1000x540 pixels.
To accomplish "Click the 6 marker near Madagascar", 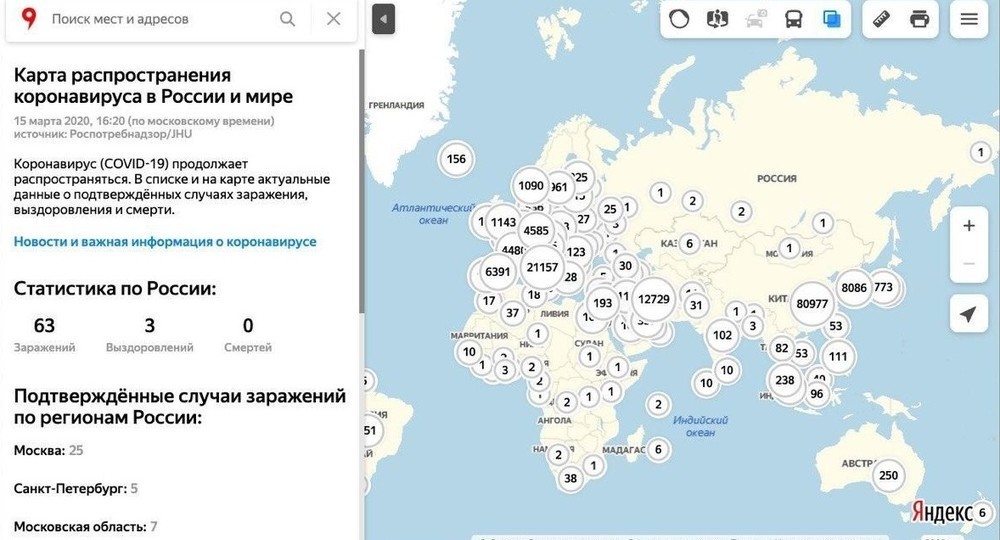I will [659, 449].
